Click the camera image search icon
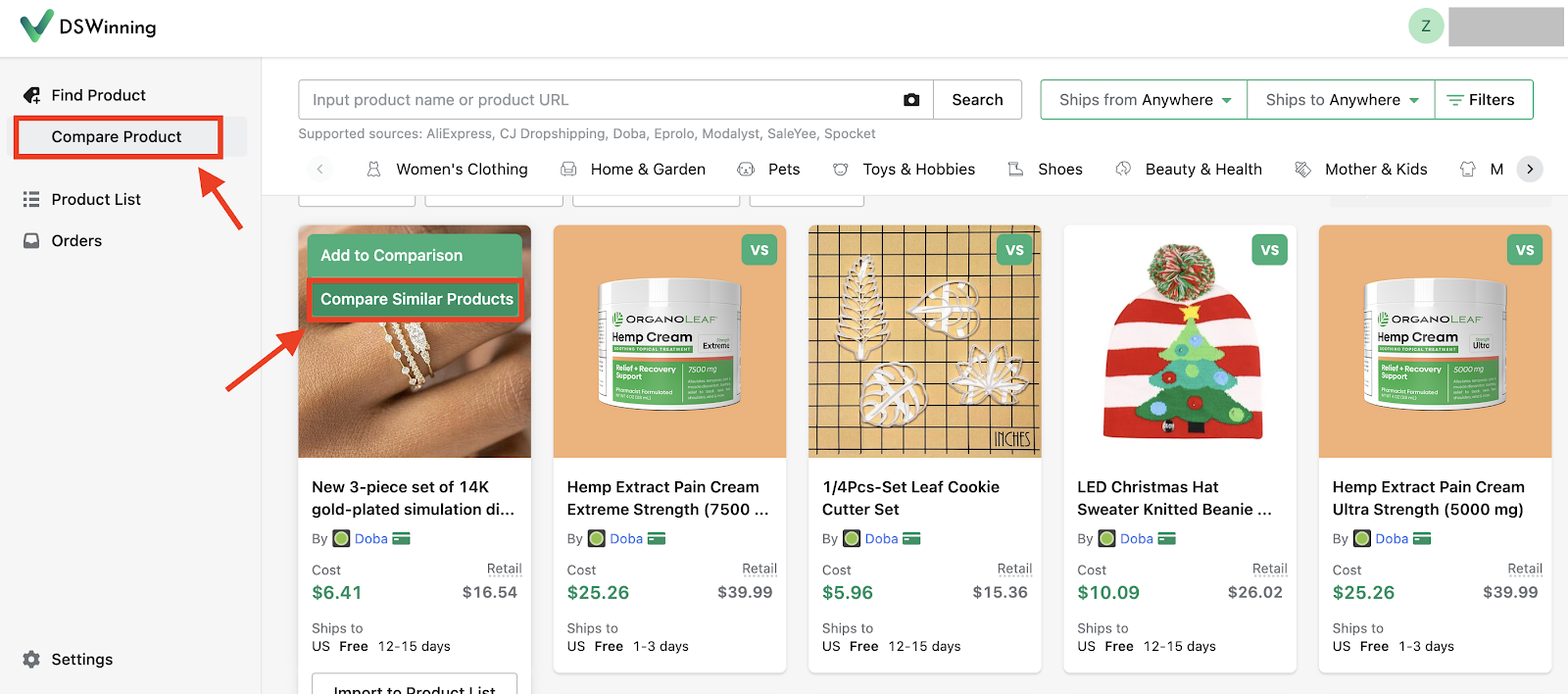The height and width of the screenshot is (694, 1568). (911, 100)
